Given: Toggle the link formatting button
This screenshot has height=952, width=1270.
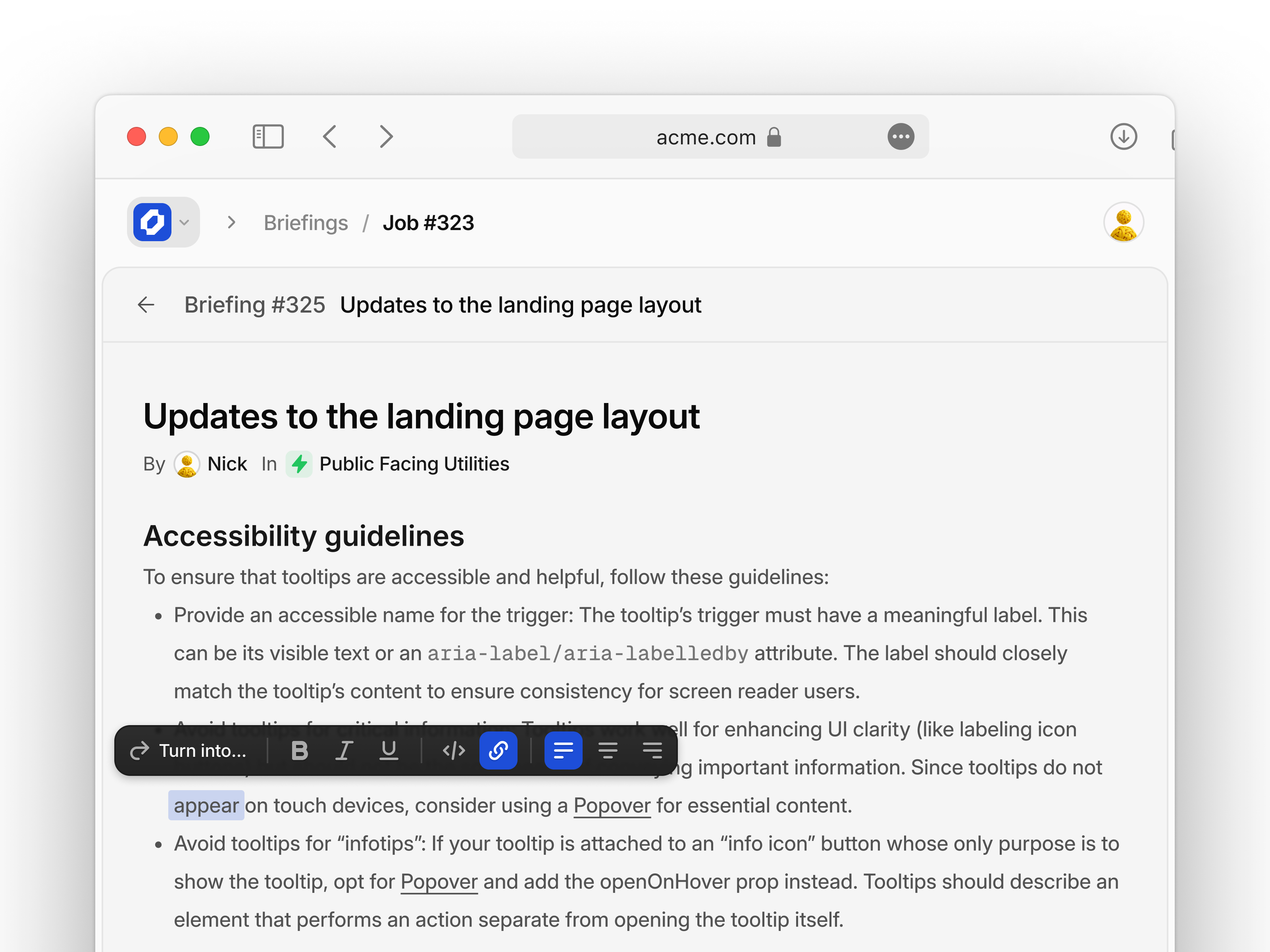Looking at the screenshot, I should pyautogui.click(x=498, y=750).
